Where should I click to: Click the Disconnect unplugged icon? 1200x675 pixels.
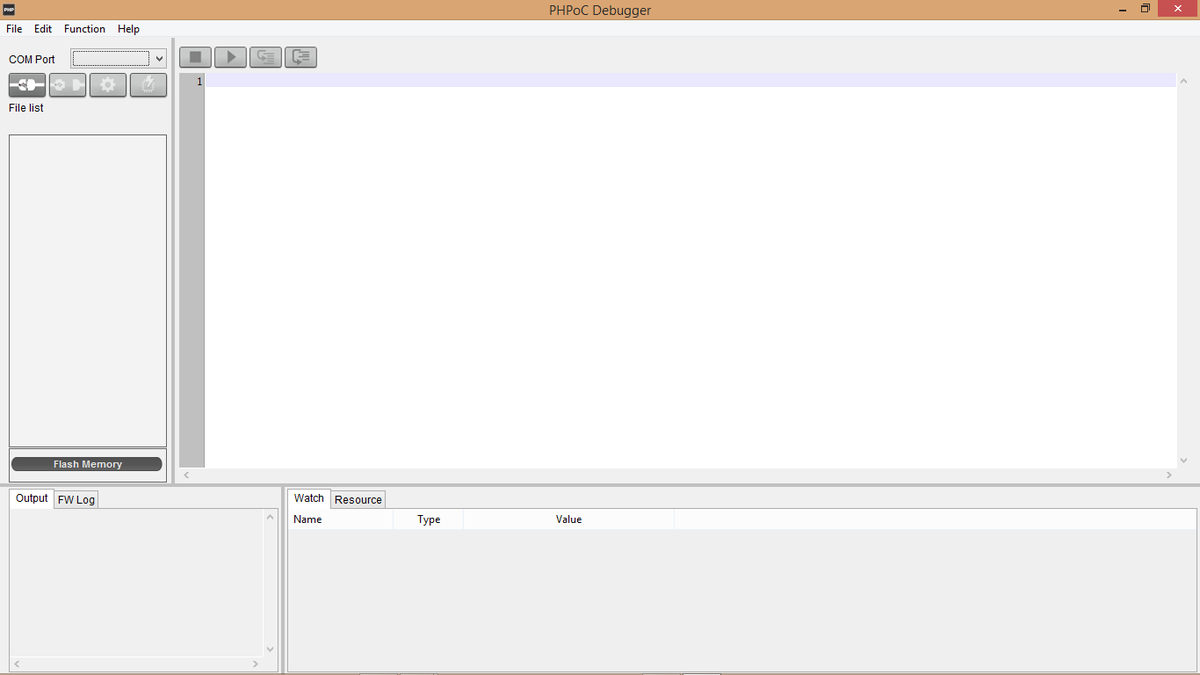68,85
